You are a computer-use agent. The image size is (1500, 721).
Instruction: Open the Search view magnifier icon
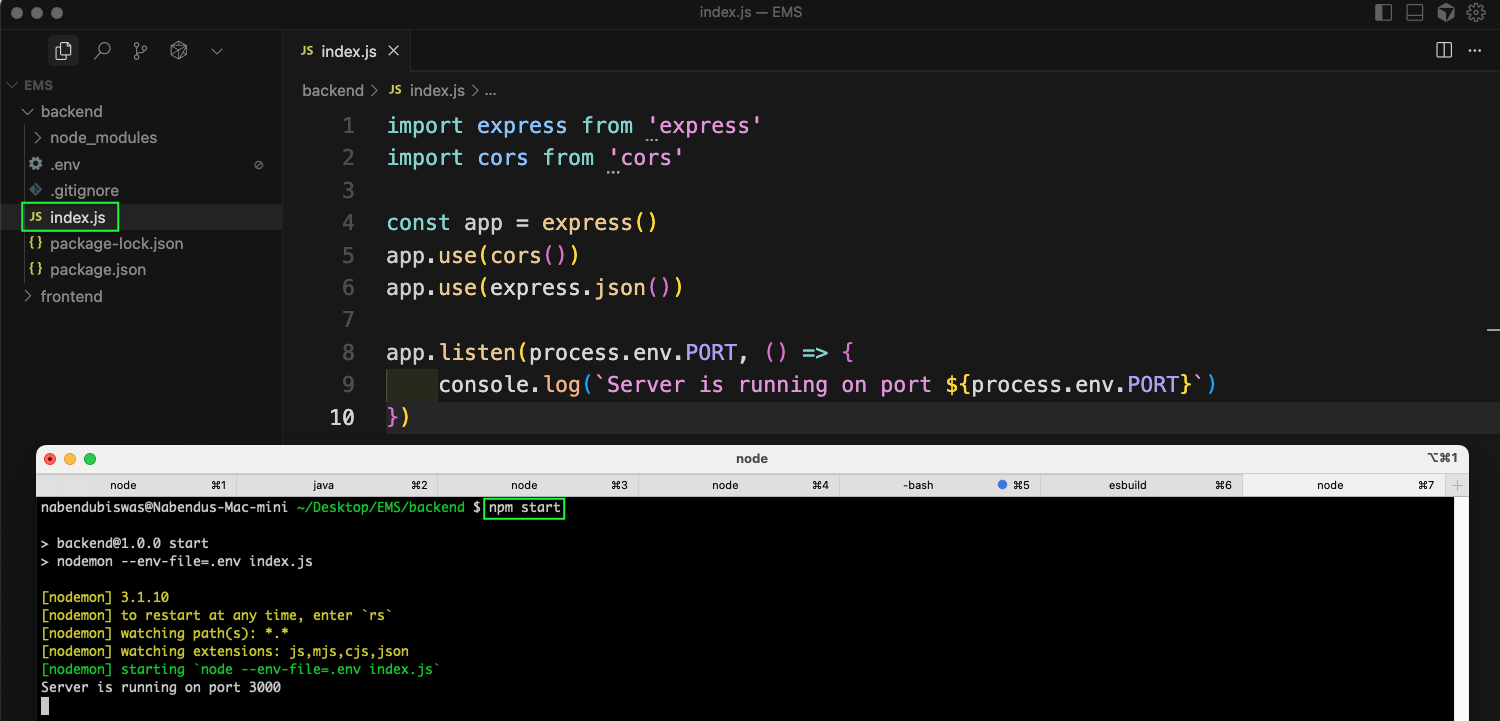click(102, 50)
